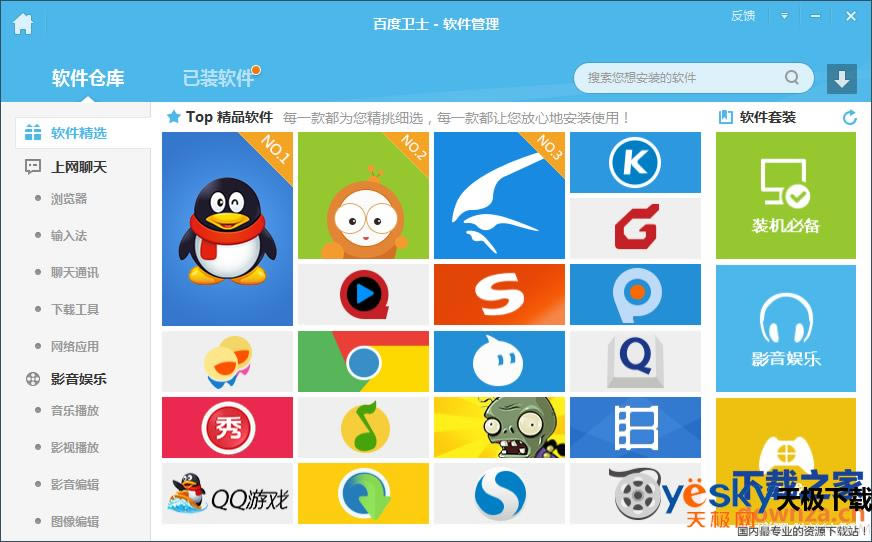Open the download manager arrow icon

coord(841,78)
